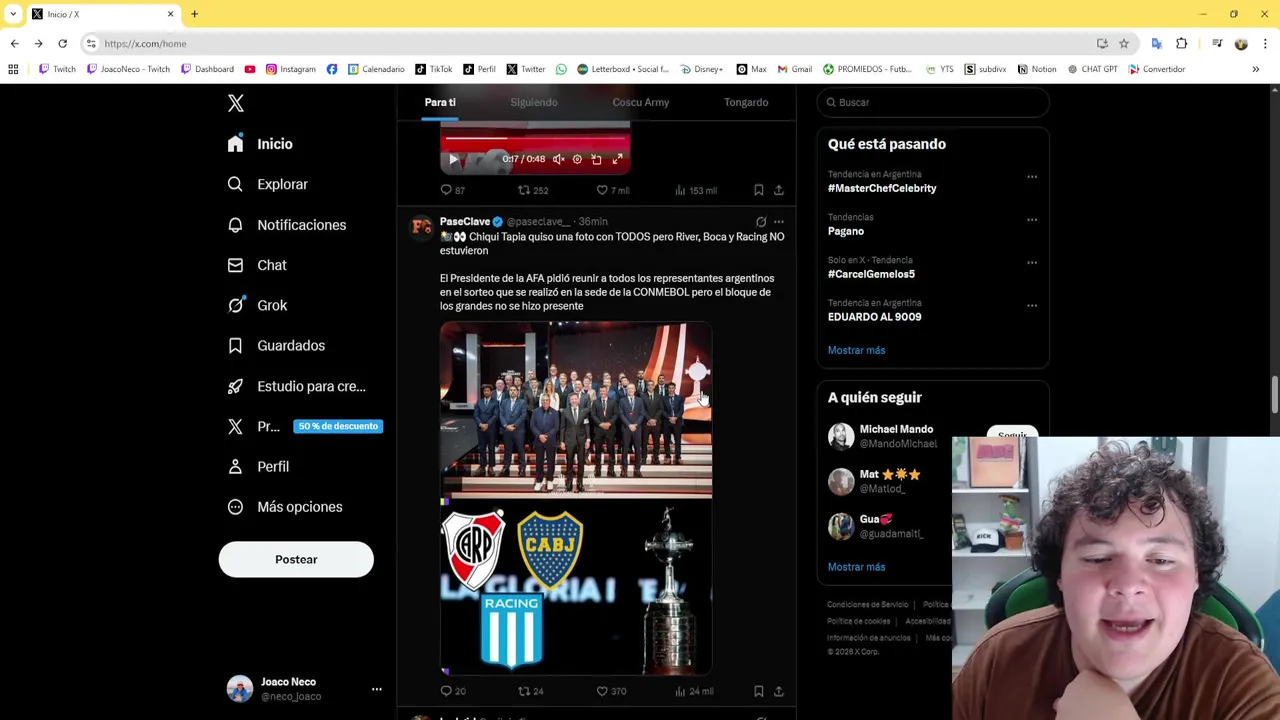Screen dimensions: 1280x720
Task: Open Michael Mando suggested profile
Action: [896, 429]
